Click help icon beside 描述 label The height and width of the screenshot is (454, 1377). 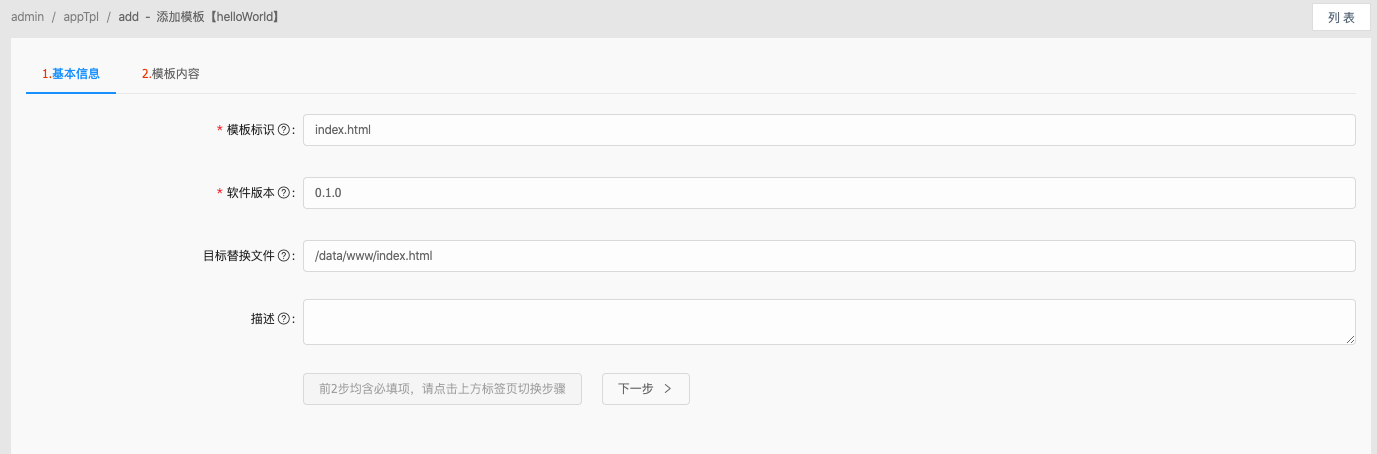pos(284,319)
